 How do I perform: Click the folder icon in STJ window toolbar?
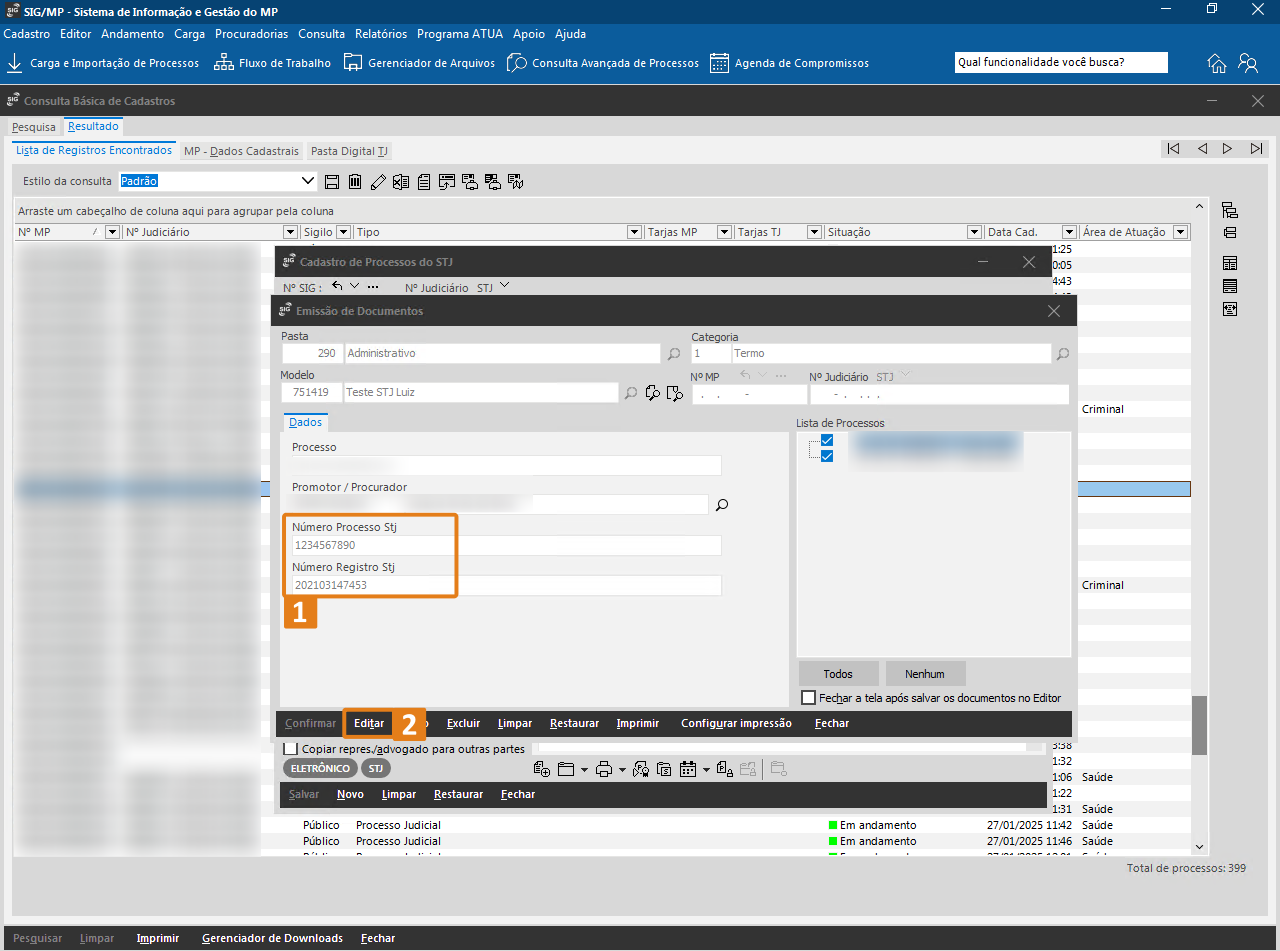566,769
